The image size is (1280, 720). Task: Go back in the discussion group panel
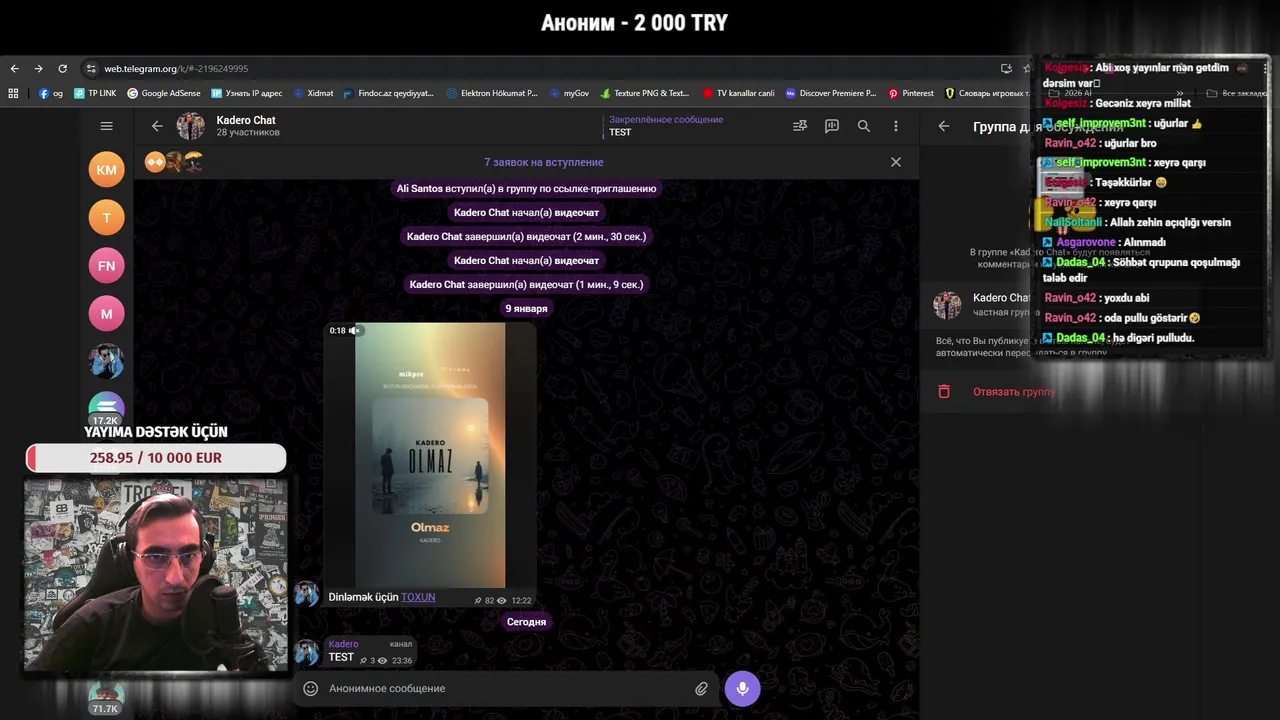coord(944,126)
